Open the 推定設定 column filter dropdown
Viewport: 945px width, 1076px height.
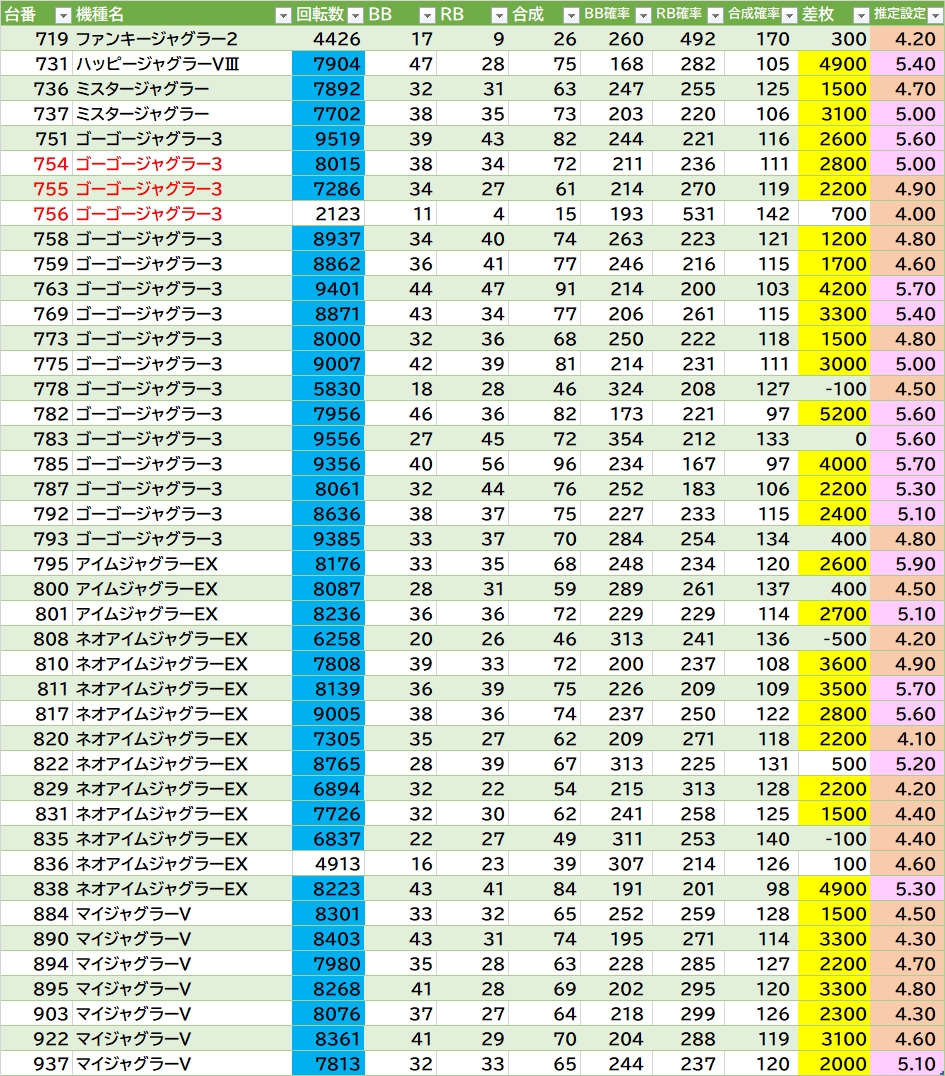tap(934, 15)
